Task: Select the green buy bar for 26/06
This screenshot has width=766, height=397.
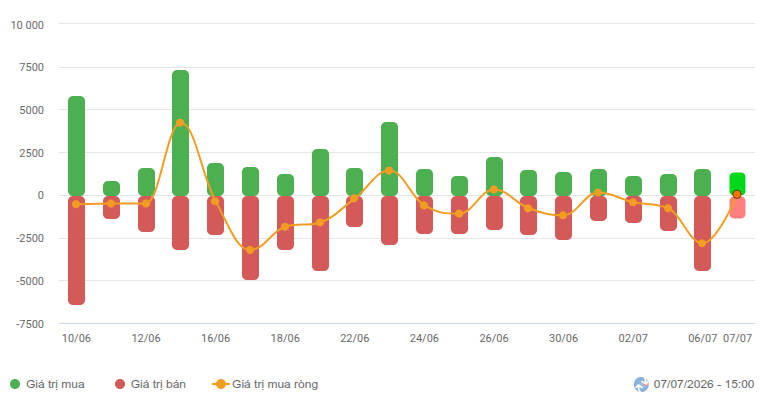Action: tap(494, 176)
